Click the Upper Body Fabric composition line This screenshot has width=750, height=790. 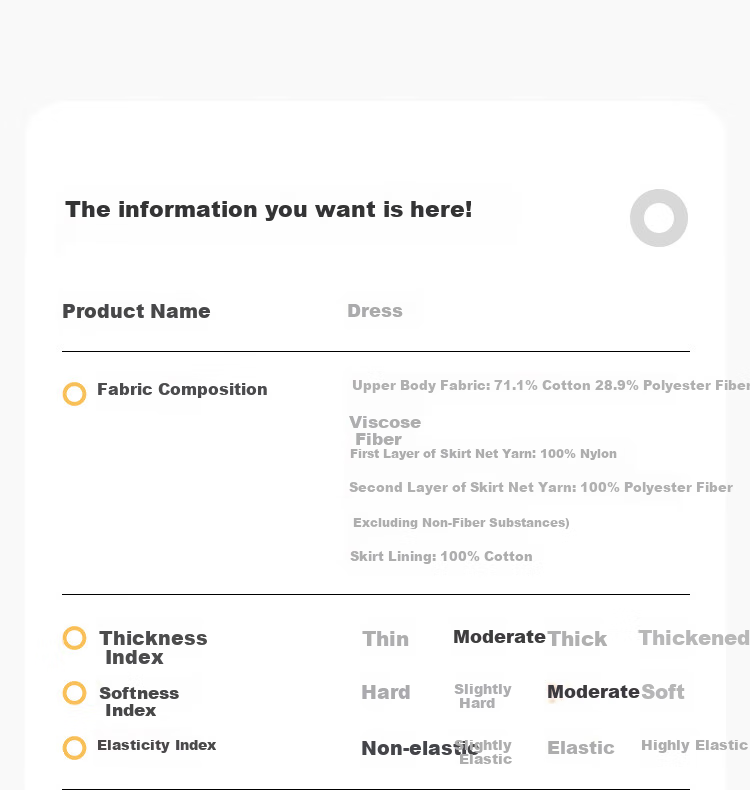click(551, 385)
